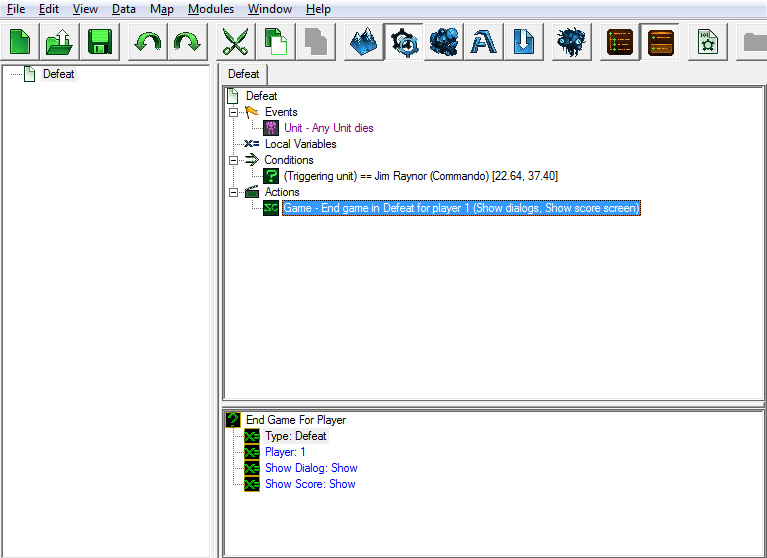Click the brown list view toolbar icon

620,42
